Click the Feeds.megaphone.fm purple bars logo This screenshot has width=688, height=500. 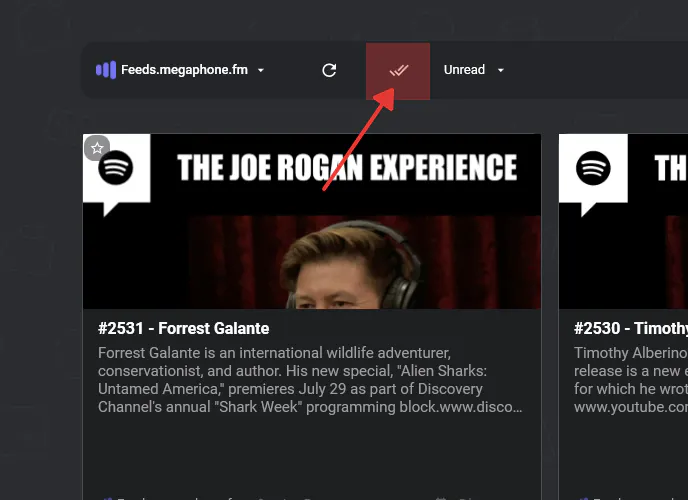pos(106,70)
